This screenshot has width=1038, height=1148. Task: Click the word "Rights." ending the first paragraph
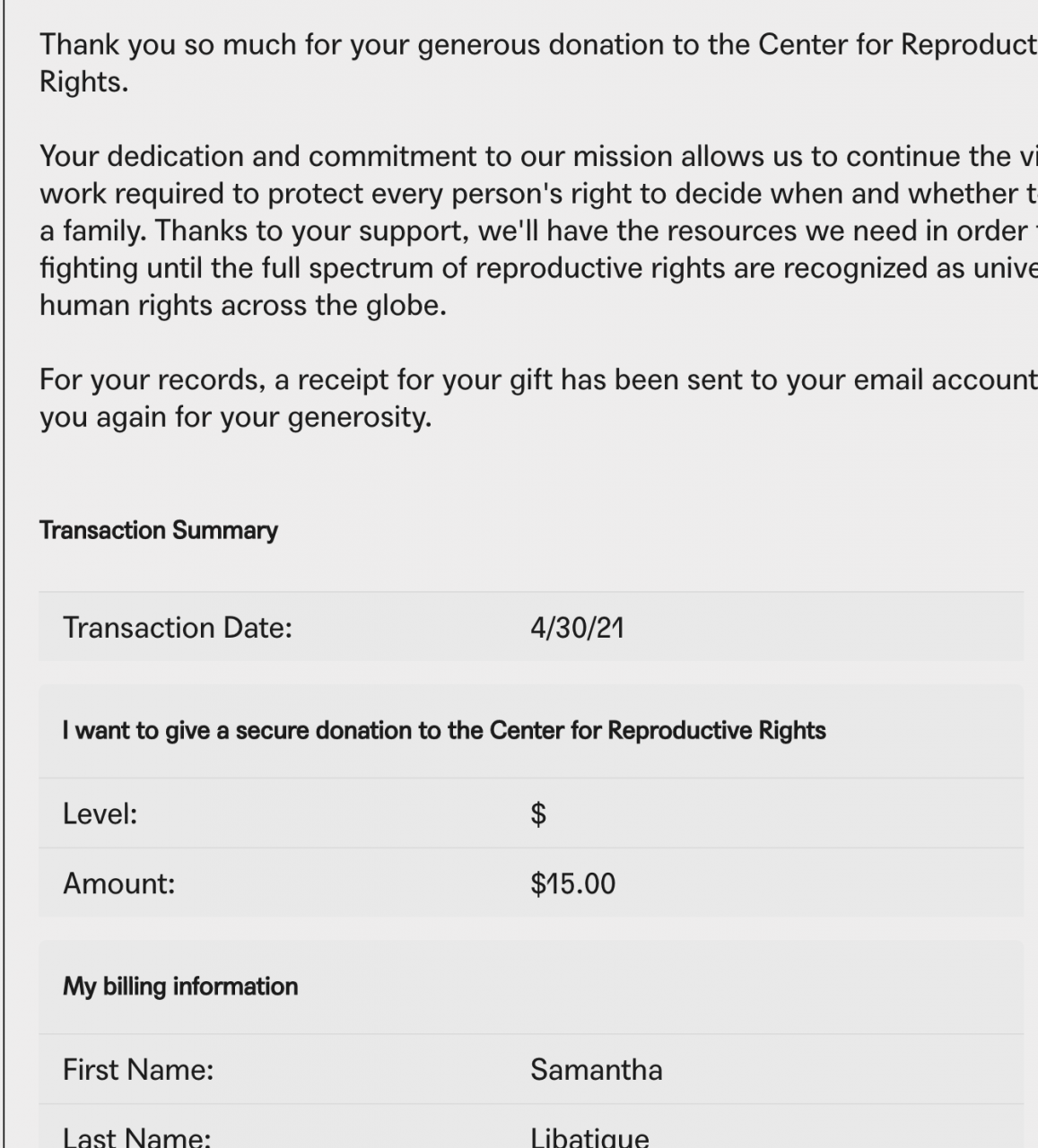(84, 83)
